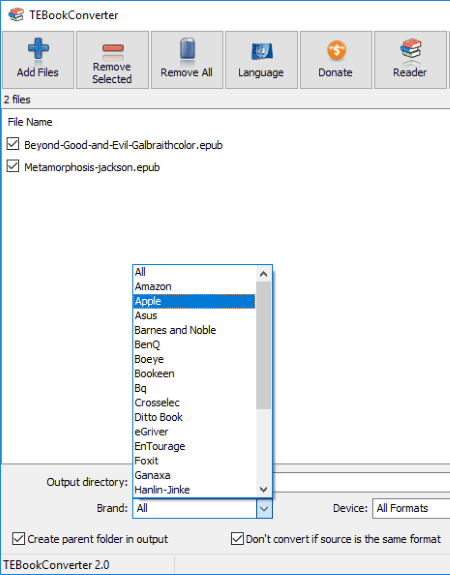The image size is (450, 575).
Task: Click brand list scroll up arrow
Action: [x=263, y=274]
